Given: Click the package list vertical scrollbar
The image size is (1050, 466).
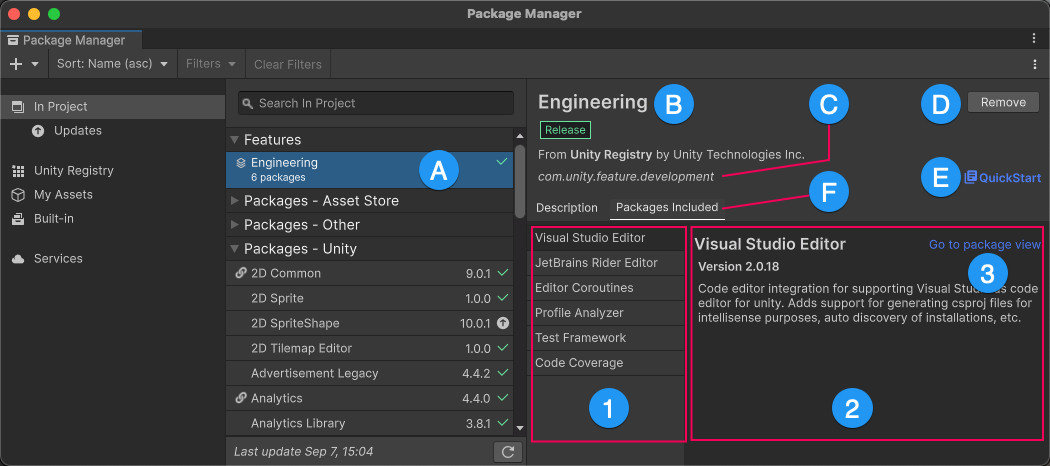Looking at the screenshot, I should [x=519, y=180].
